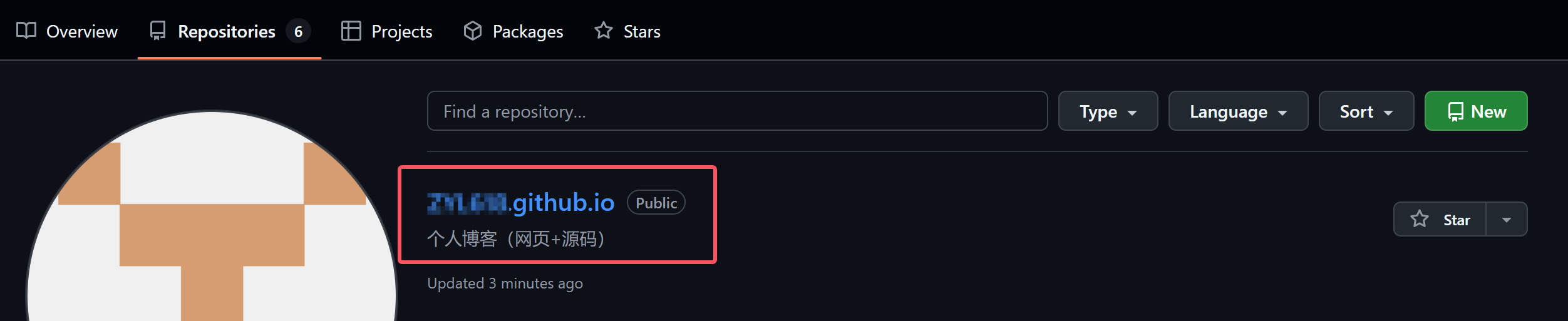Expand the caret next to Star button
The width and height of the screenshot is (1568, 321).
pyautogui.click(x=1507, y=219)
